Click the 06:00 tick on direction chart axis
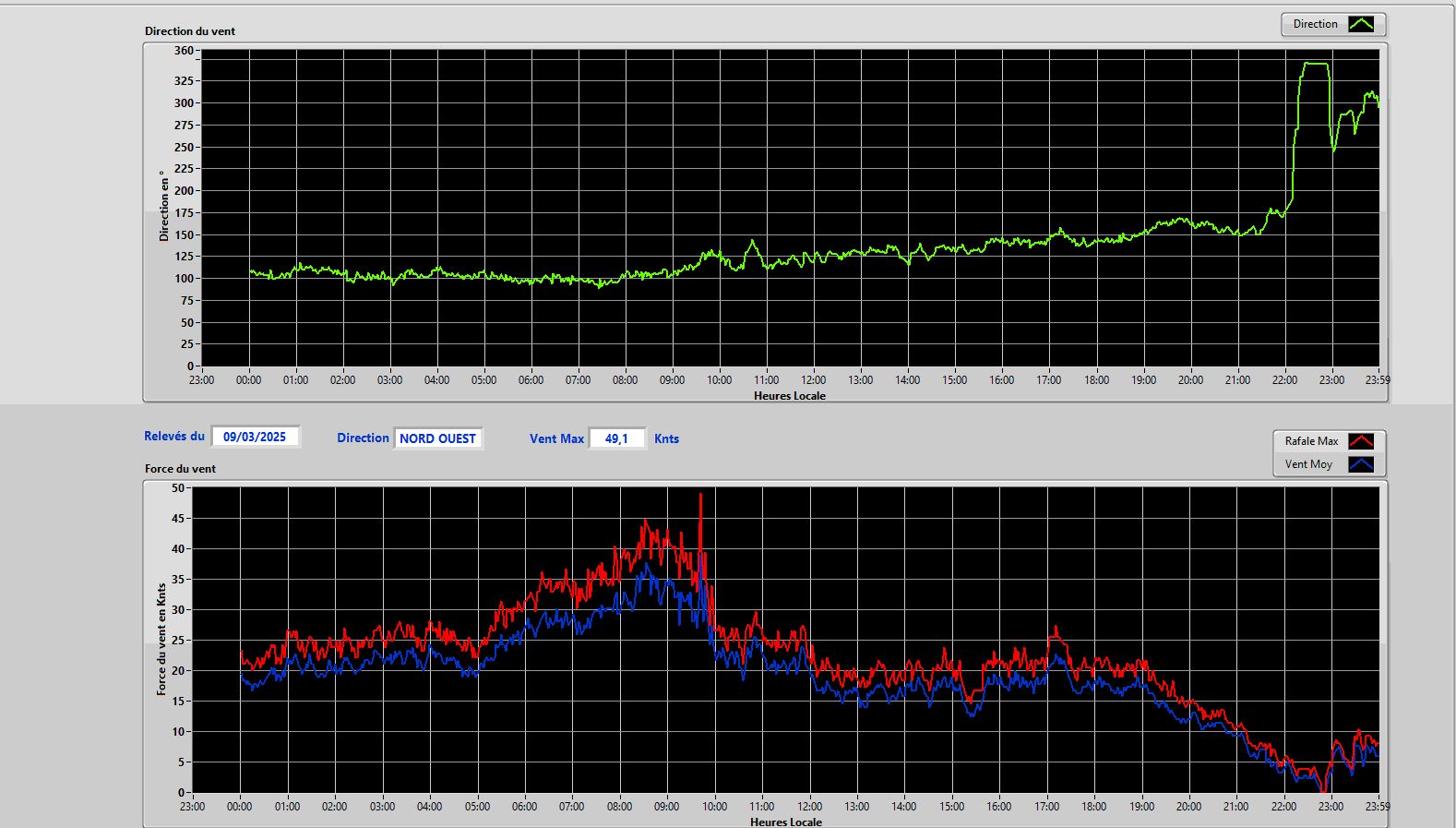 [531, 379]
